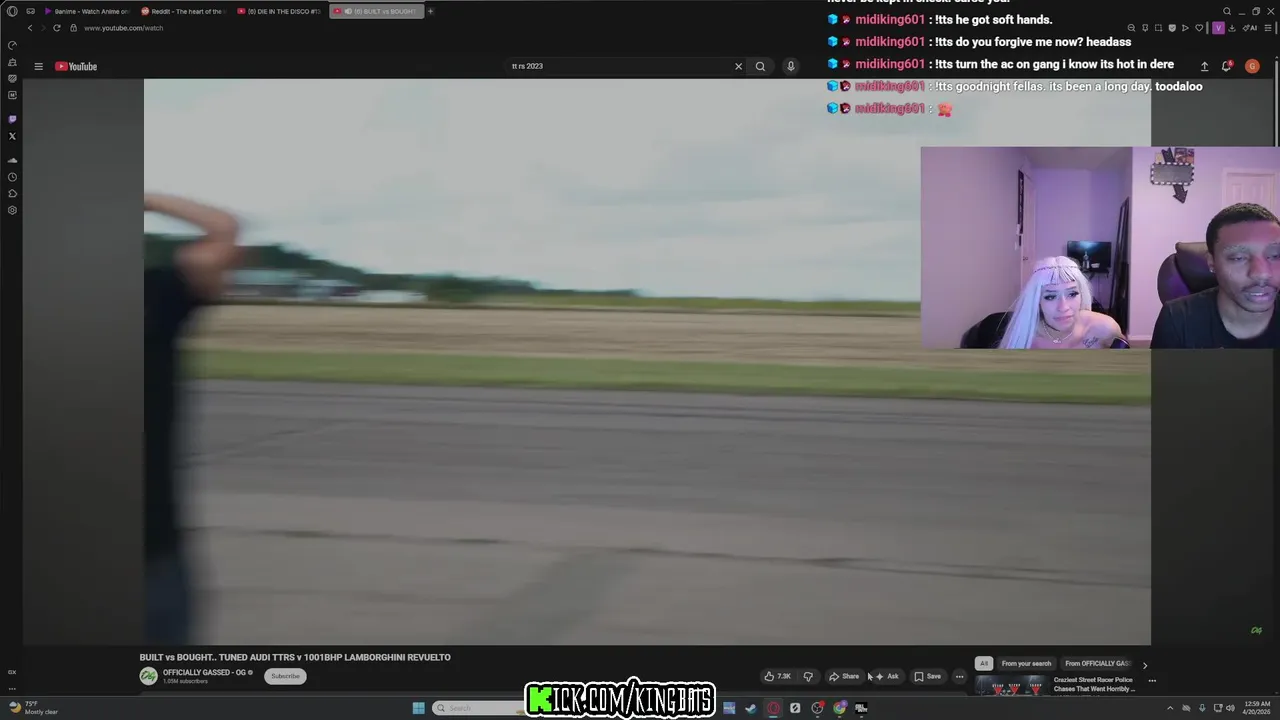Open the Opera GX taskbar icon
This screenshot has width=1280, height=720.
(773, 708)
